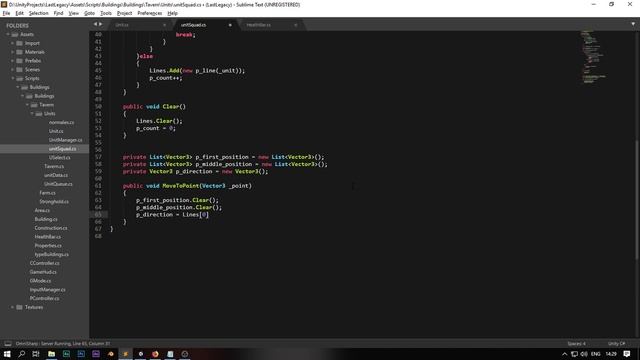Click the Textures folder icon
This screenshot has height=360, width=640.
(19, 307)
